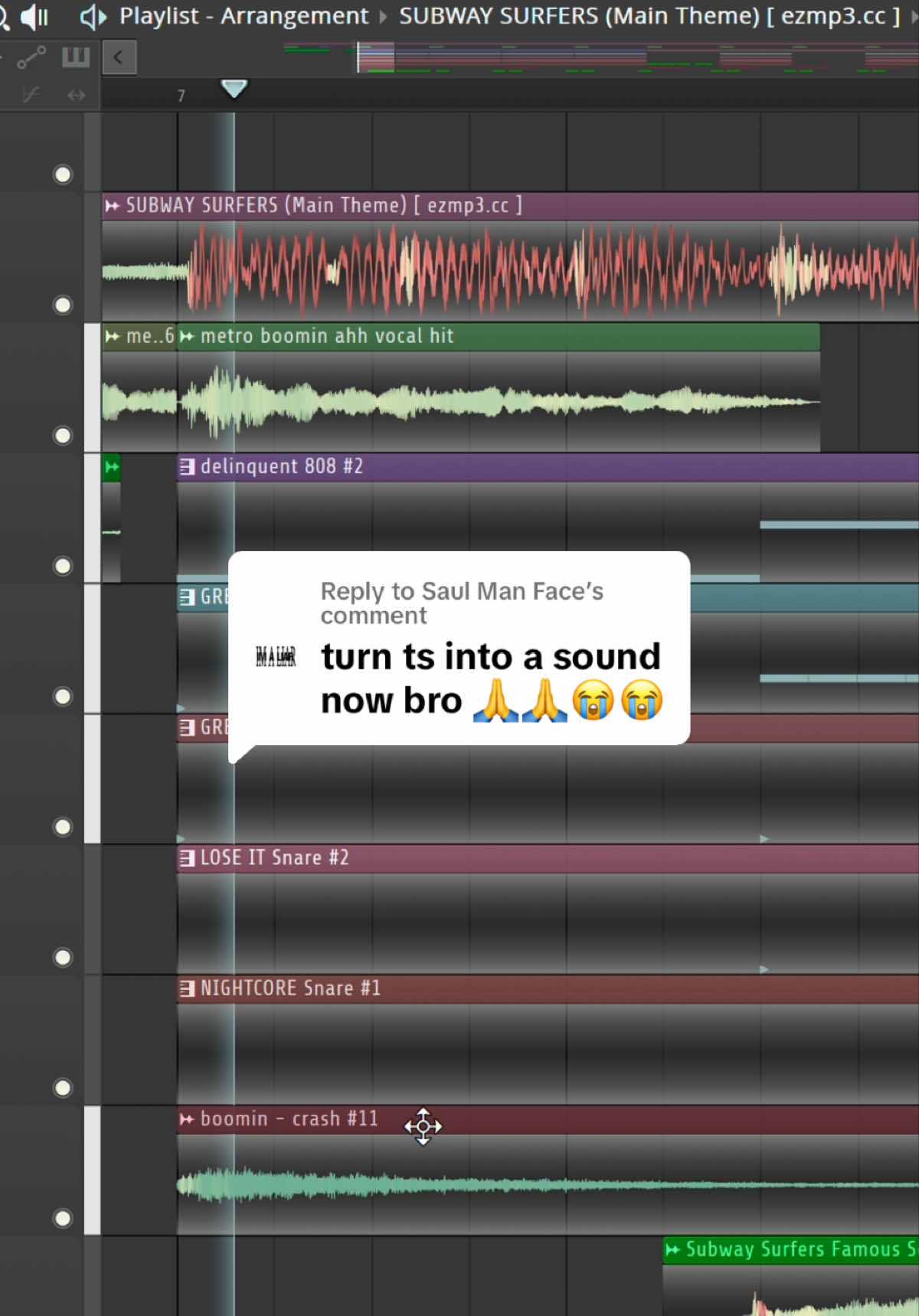Open pattern menu icon of NIGHTCORE Snare #1
This screenshot has width=919, height=1316.
[187, 988]
